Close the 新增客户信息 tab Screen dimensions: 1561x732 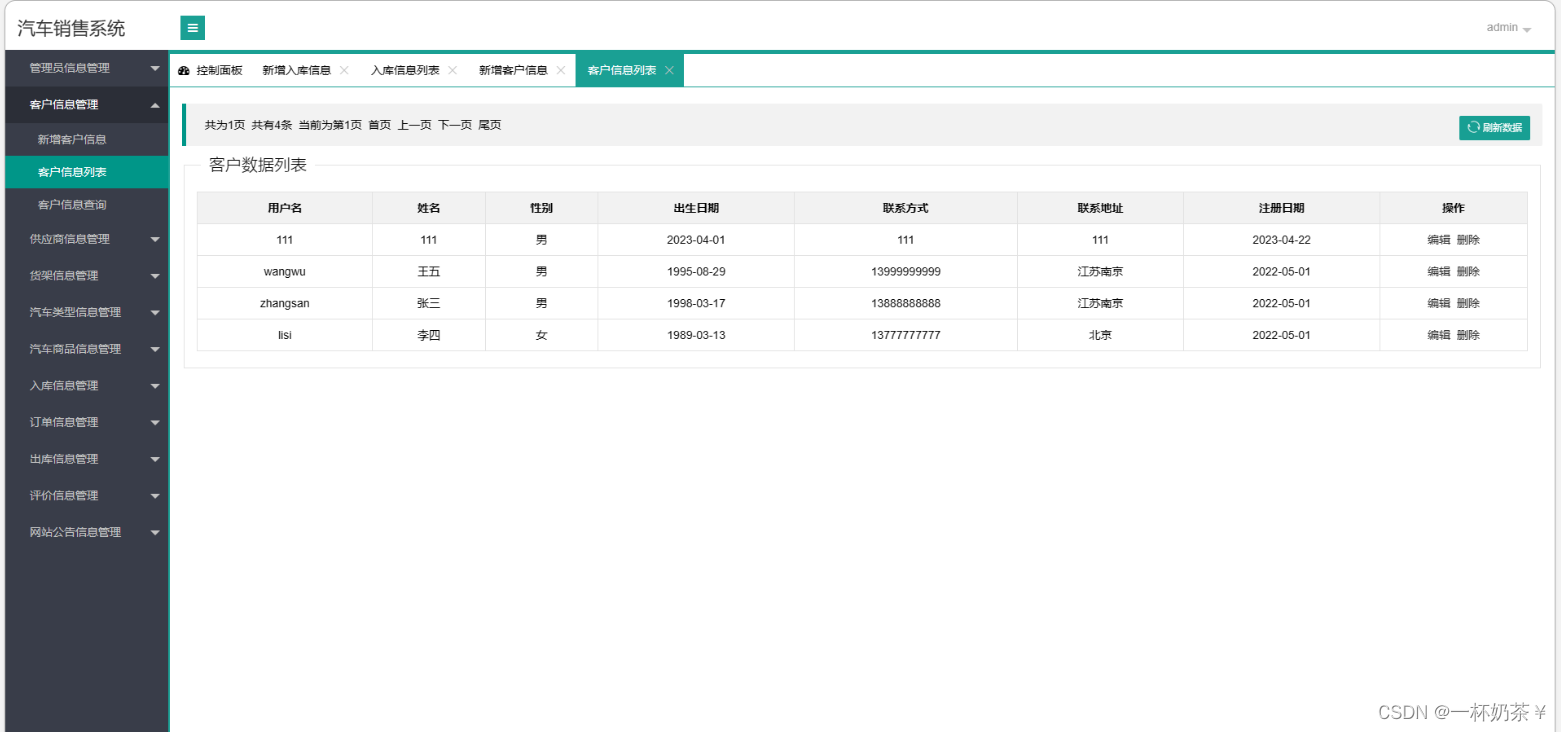pos(560,70)
